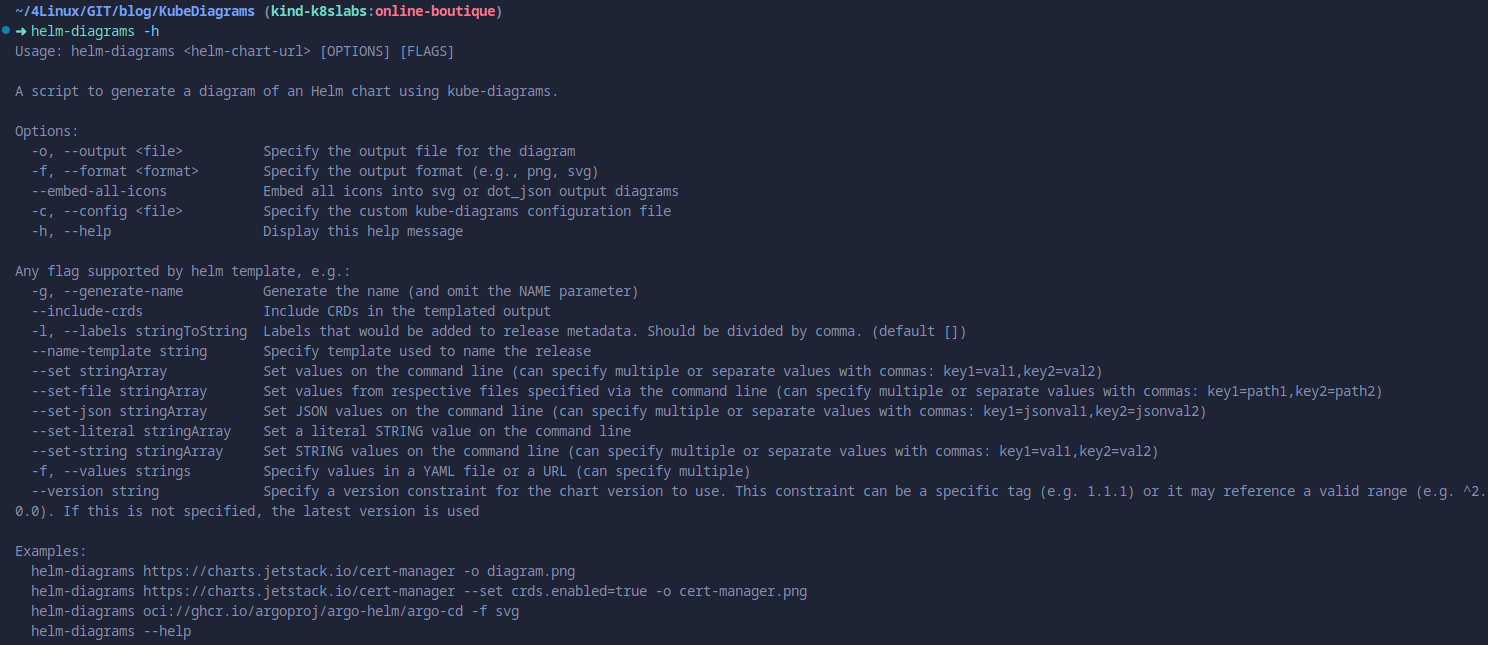The width and height of the screenshot is (1488, 645).
Task: Click the diagram.png output filename
Action: point(539,571)
